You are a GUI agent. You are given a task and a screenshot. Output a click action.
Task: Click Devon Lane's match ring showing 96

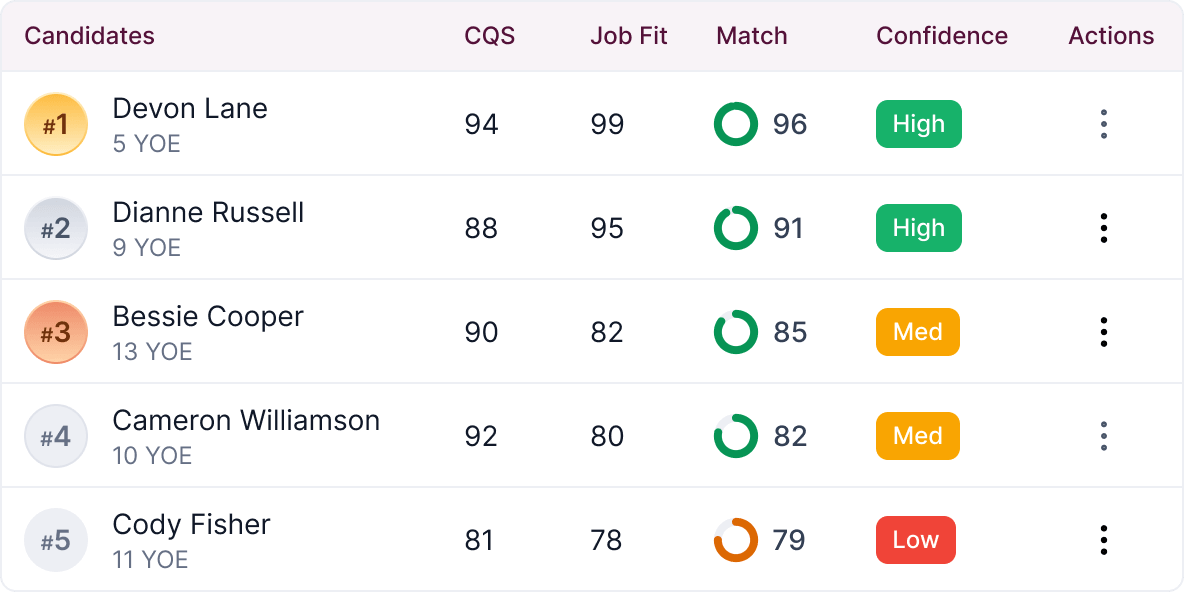pos(735,124)
